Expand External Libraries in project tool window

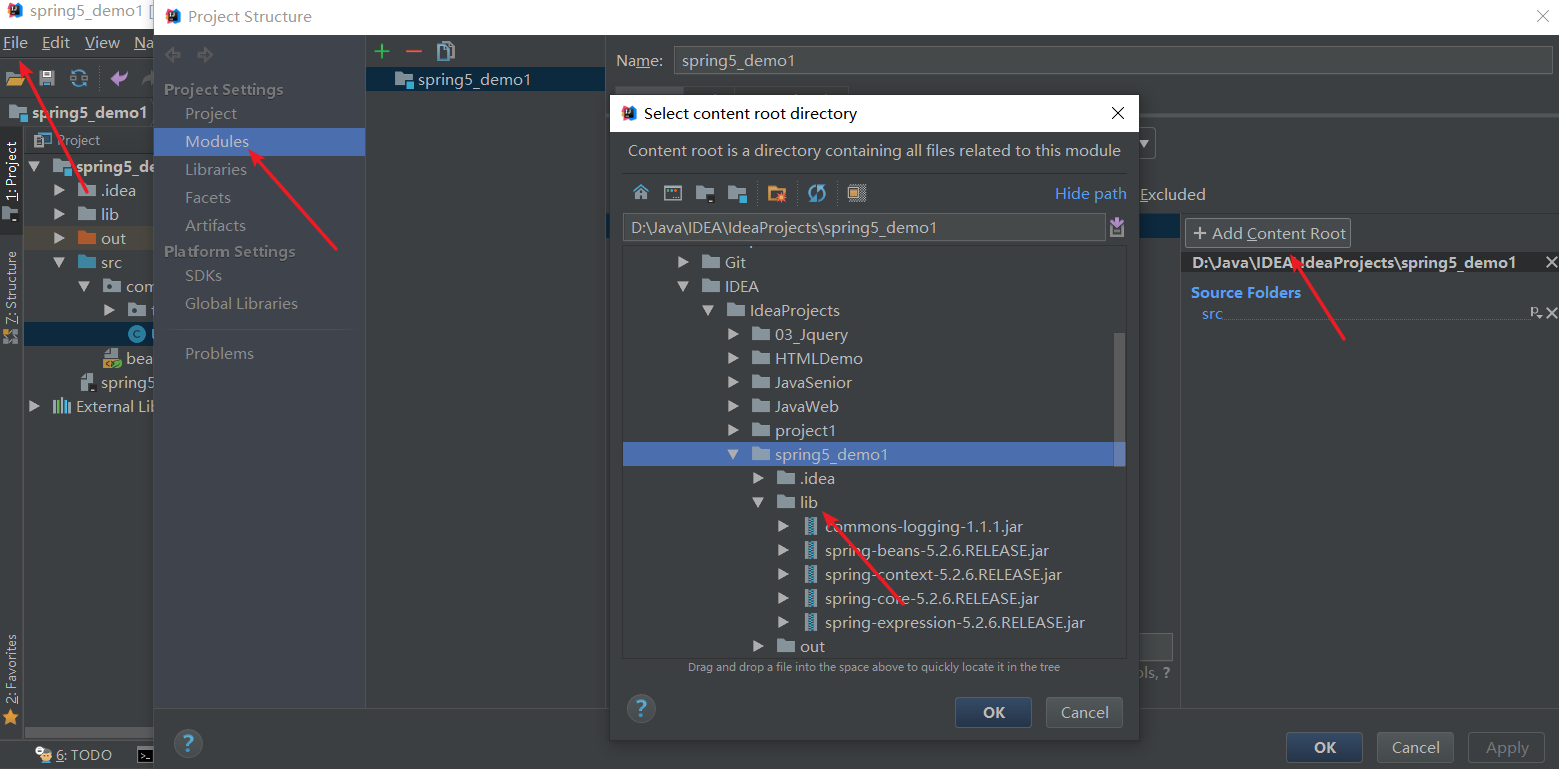[35, 406]
